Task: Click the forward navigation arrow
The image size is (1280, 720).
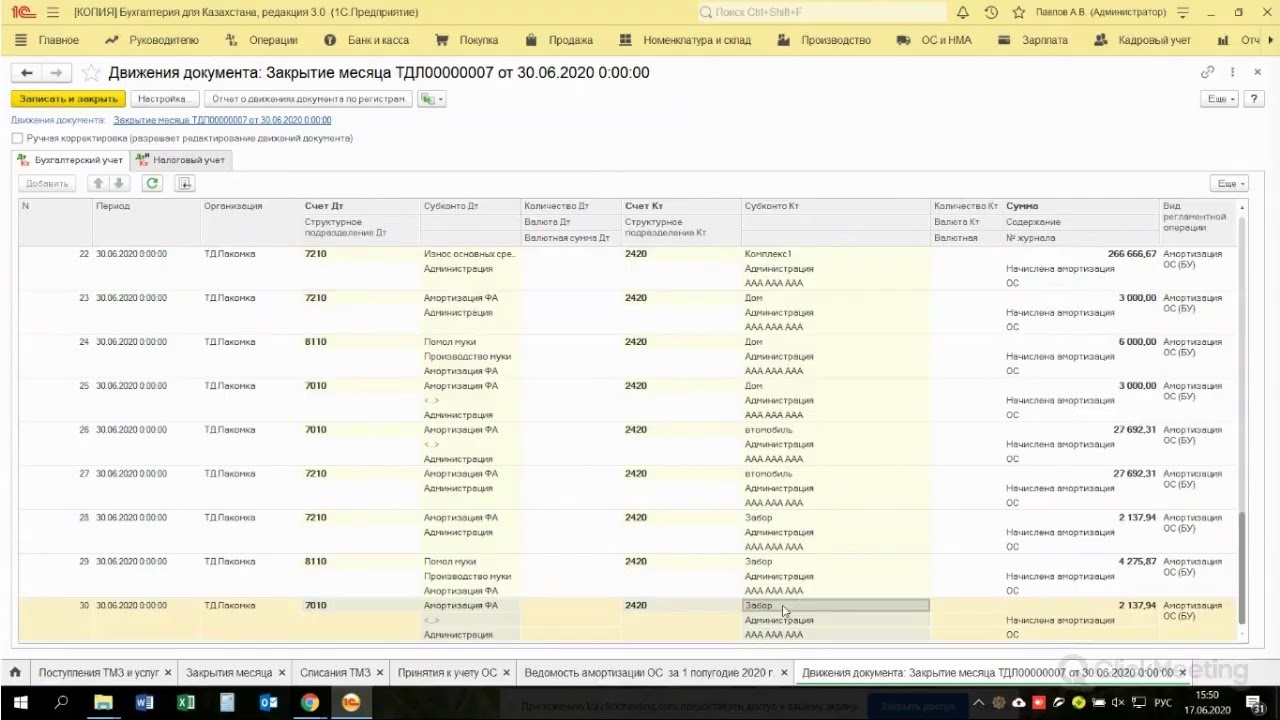Action: 57,73
